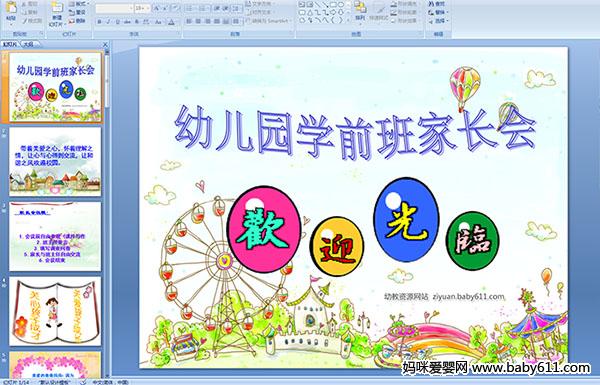Toggle italic text formatting
This screenshot has height=385, width=600.
108,22
